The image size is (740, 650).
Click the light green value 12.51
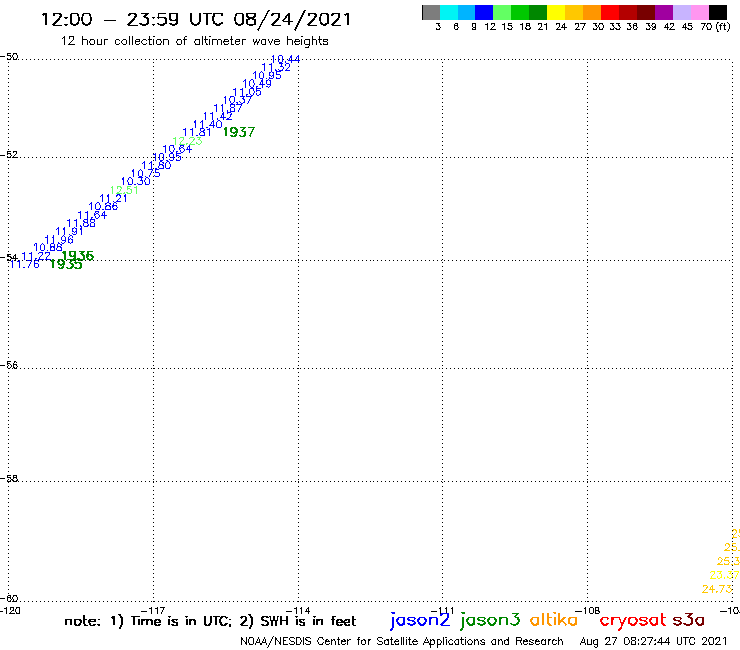point(124,190)
